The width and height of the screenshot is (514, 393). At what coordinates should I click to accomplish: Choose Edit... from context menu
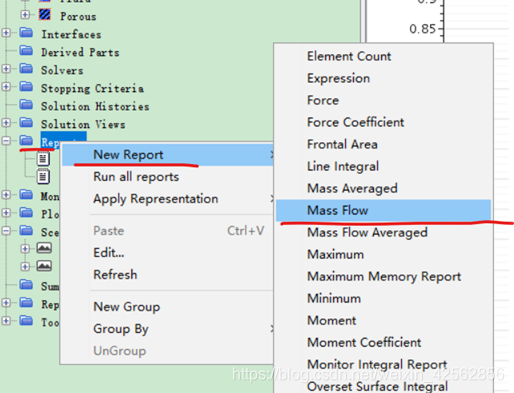(x=168, y=253)
